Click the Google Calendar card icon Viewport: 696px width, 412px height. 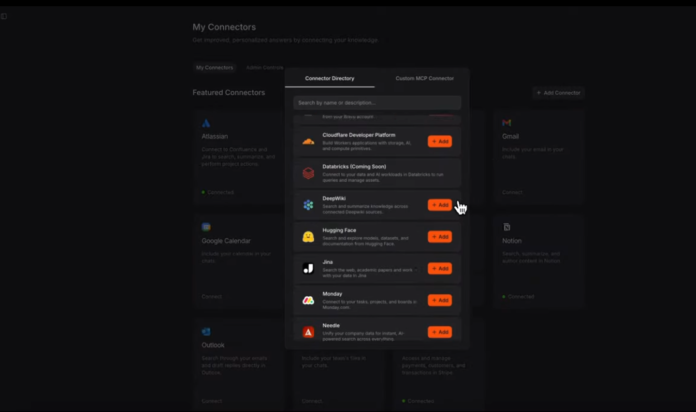click(206, 227)
